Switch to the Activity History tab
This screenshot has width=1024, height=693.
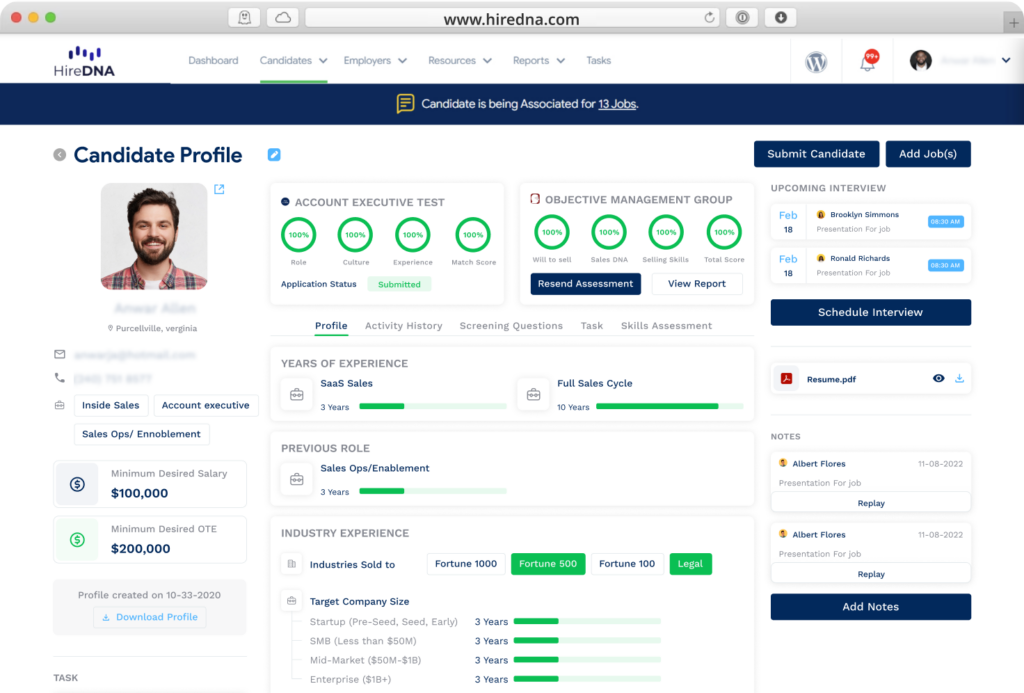(x=404, y=325)
